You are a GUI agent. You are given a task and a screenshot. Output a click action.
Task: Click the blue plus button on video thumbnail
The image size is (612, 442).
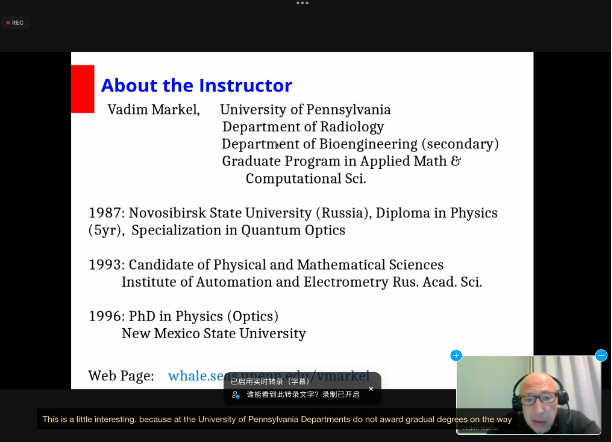[x=456, y=356]
